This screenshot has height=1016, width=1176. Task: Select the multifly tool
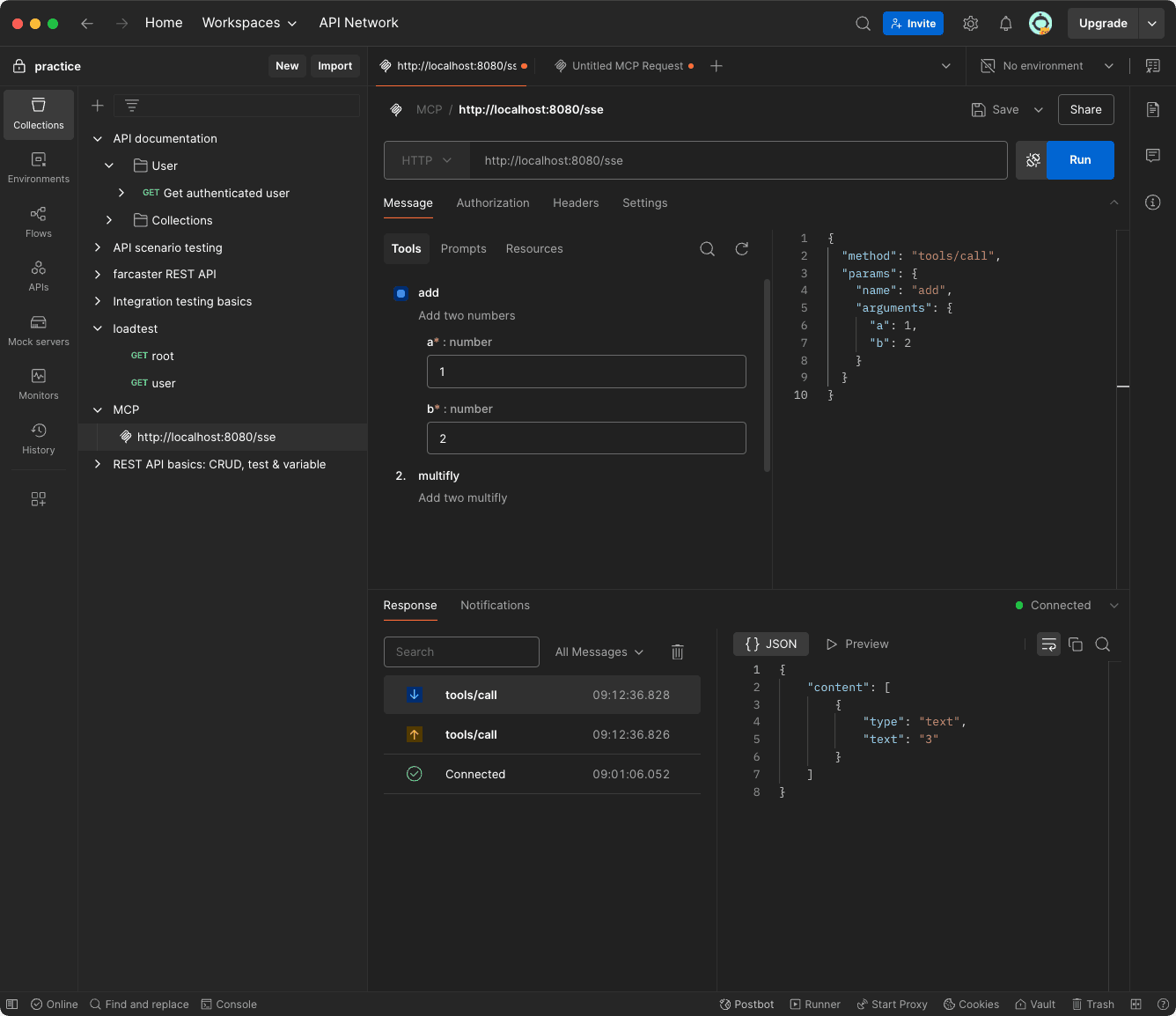coord(439,476)
